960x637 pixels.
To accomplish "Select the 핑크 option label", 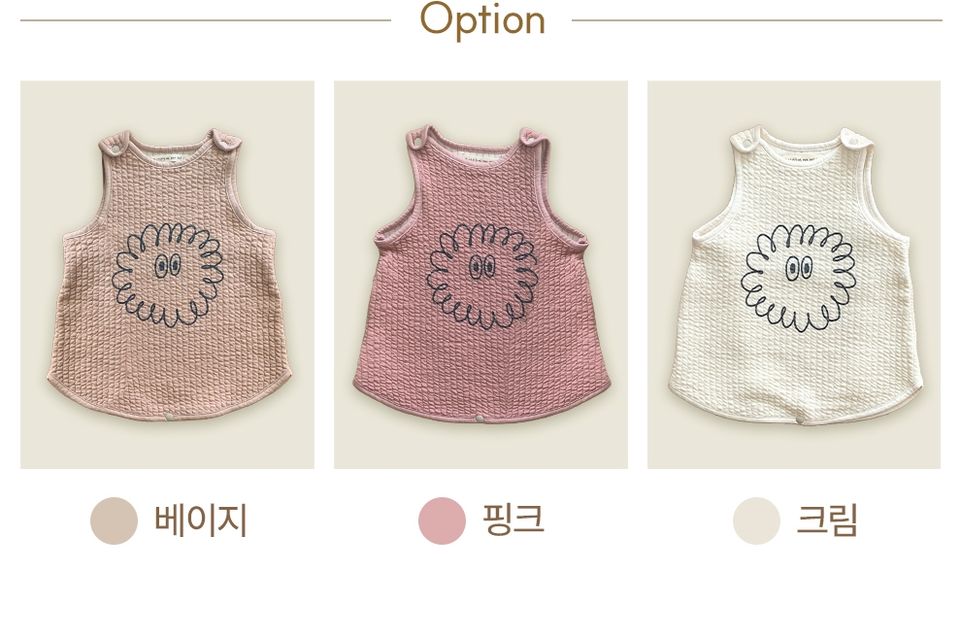I will [x=513, y=519].
